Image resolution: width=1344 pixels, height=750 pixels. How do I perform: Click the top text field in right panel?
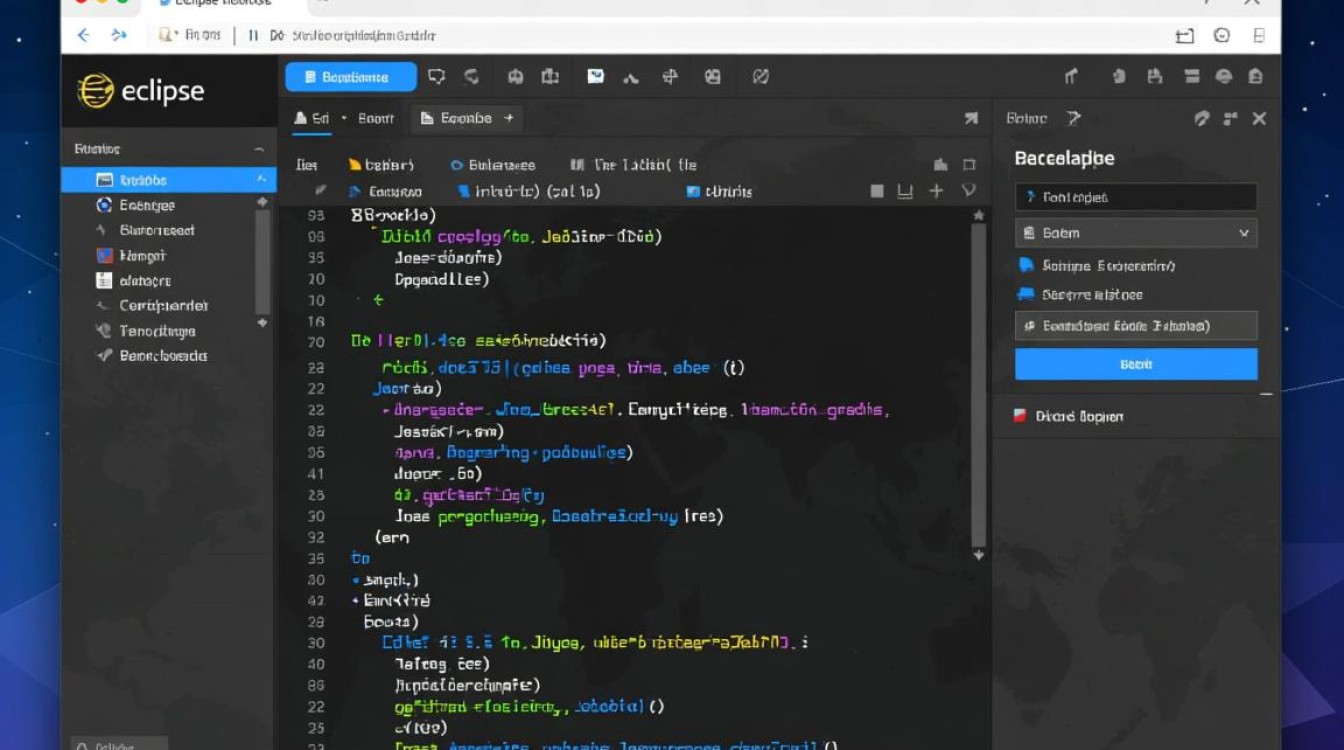click(1136, 197)
